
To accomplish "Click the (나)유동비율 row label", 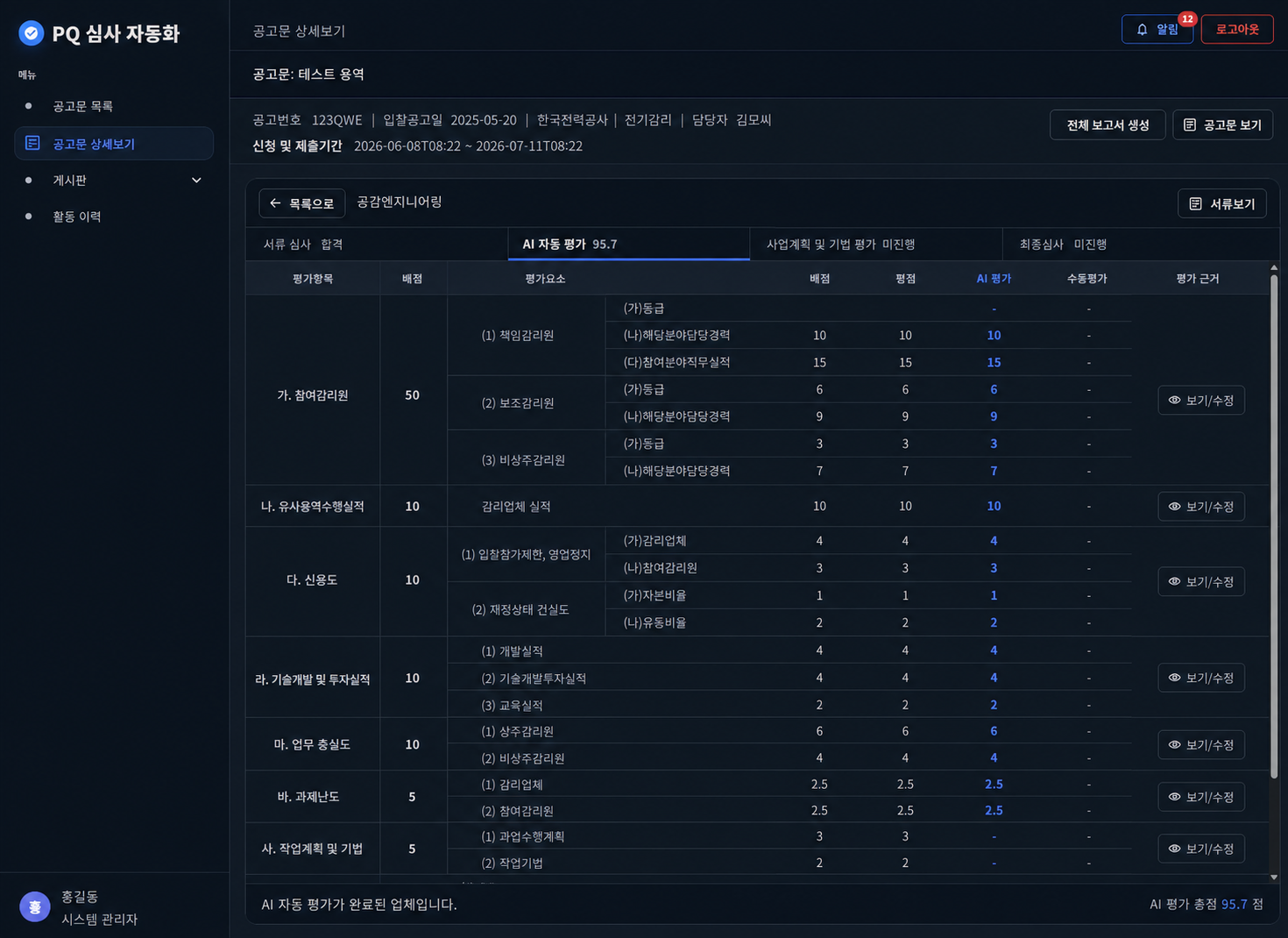I will tap(655, 623).
